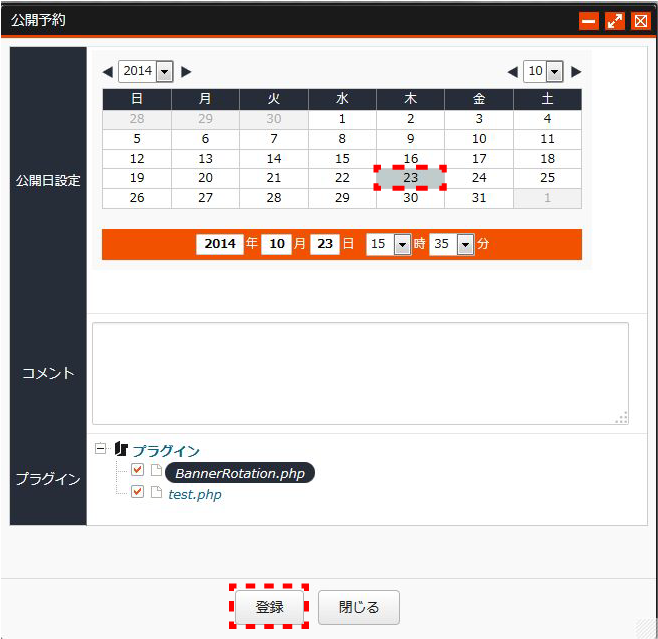Select date 2 in the calendar
This screenshot has width=658, height=639.
click(x=410, y=119)
